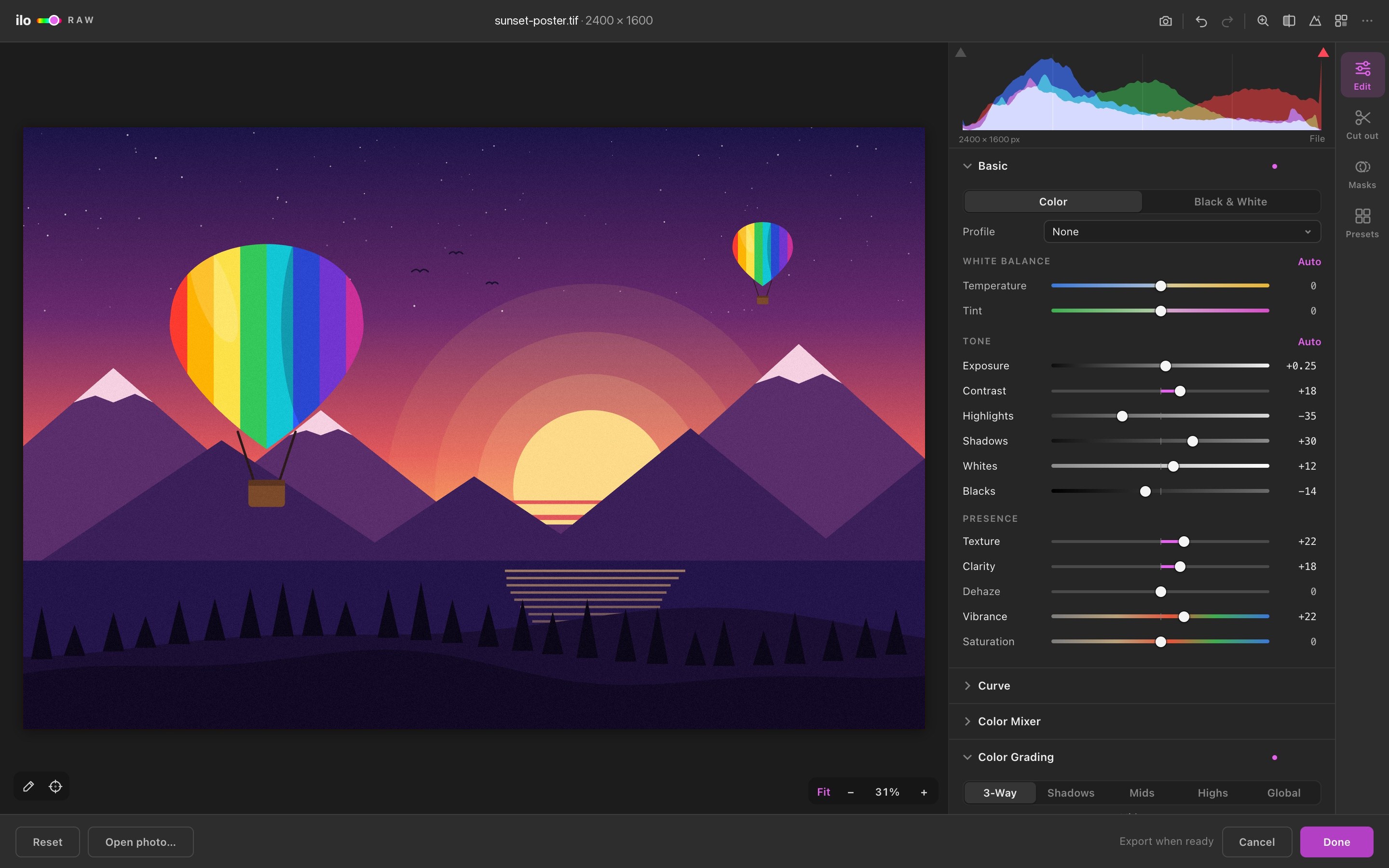Click the Reset button
This screenshot has width=1389, height=868.
(48, 842)
